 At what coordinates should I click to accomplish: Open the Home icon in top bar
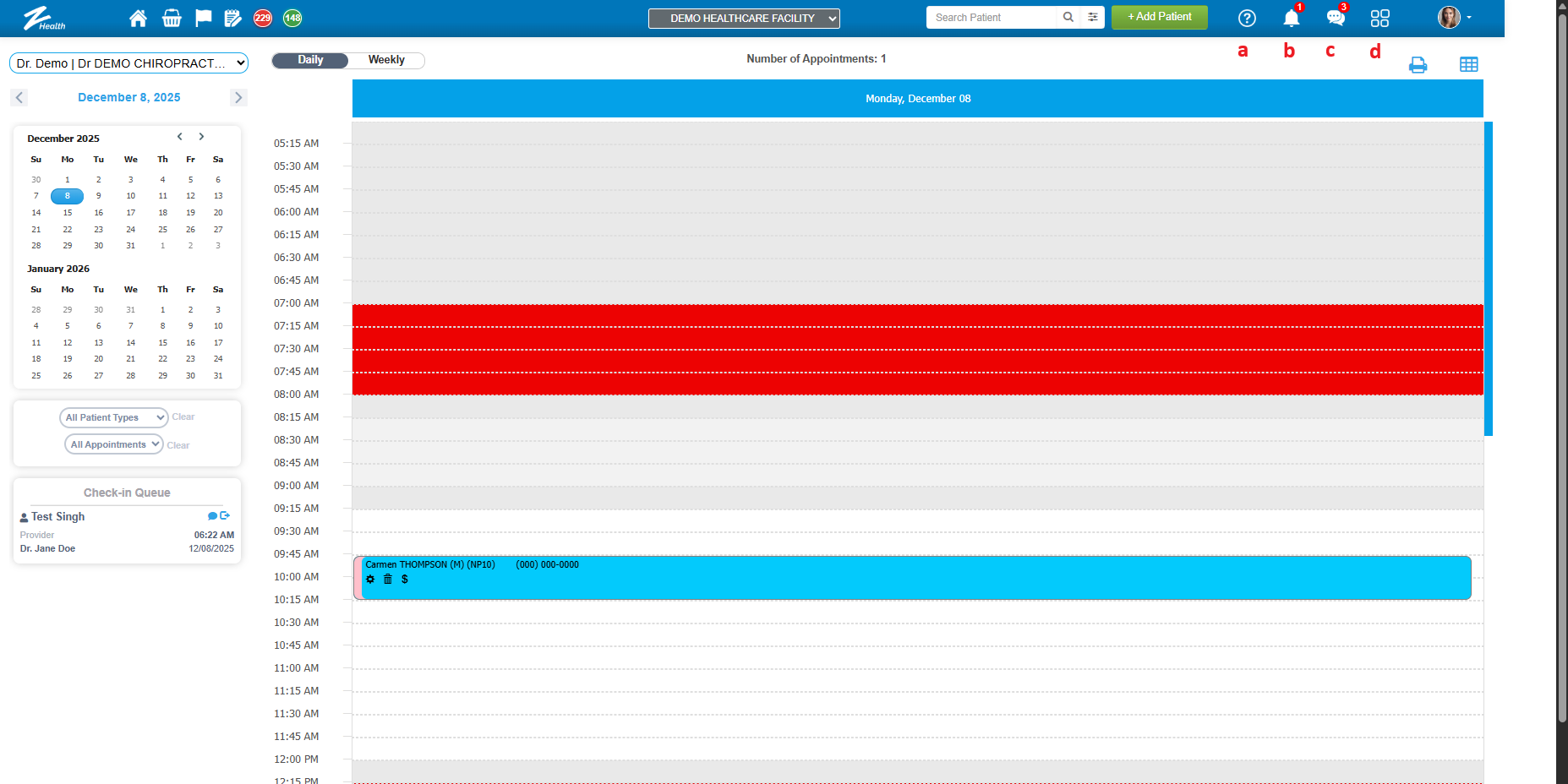point(138,18)
